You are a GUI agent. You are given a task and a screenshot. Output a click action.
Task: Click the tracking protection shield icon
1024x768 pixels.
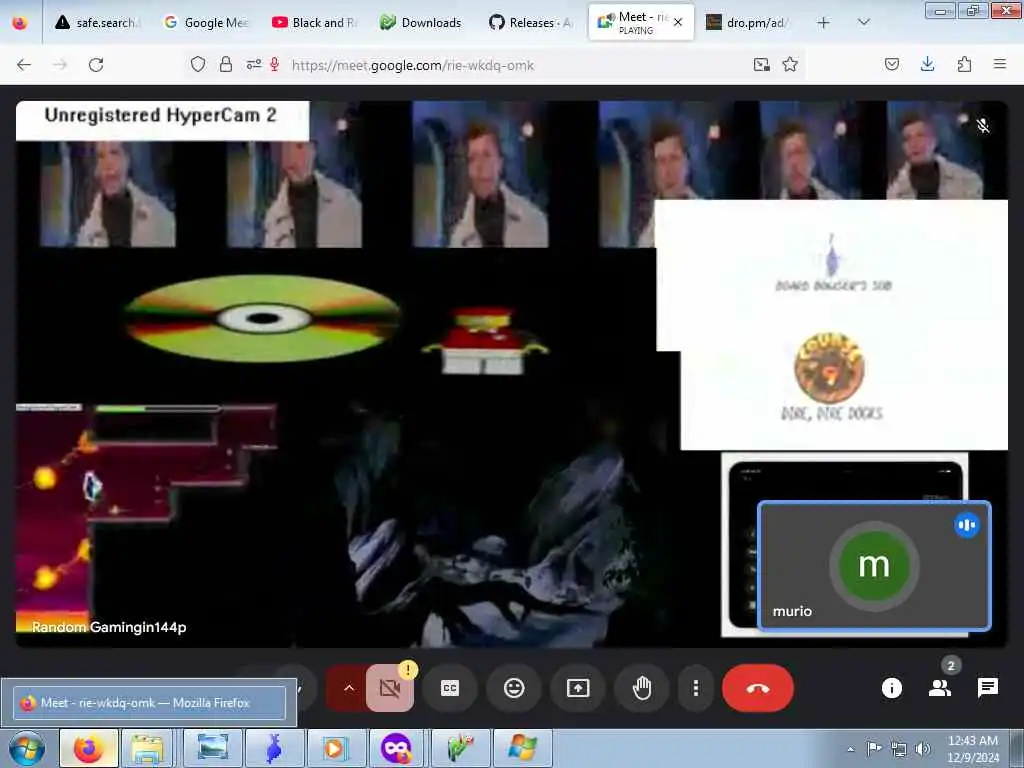[198, 65]
